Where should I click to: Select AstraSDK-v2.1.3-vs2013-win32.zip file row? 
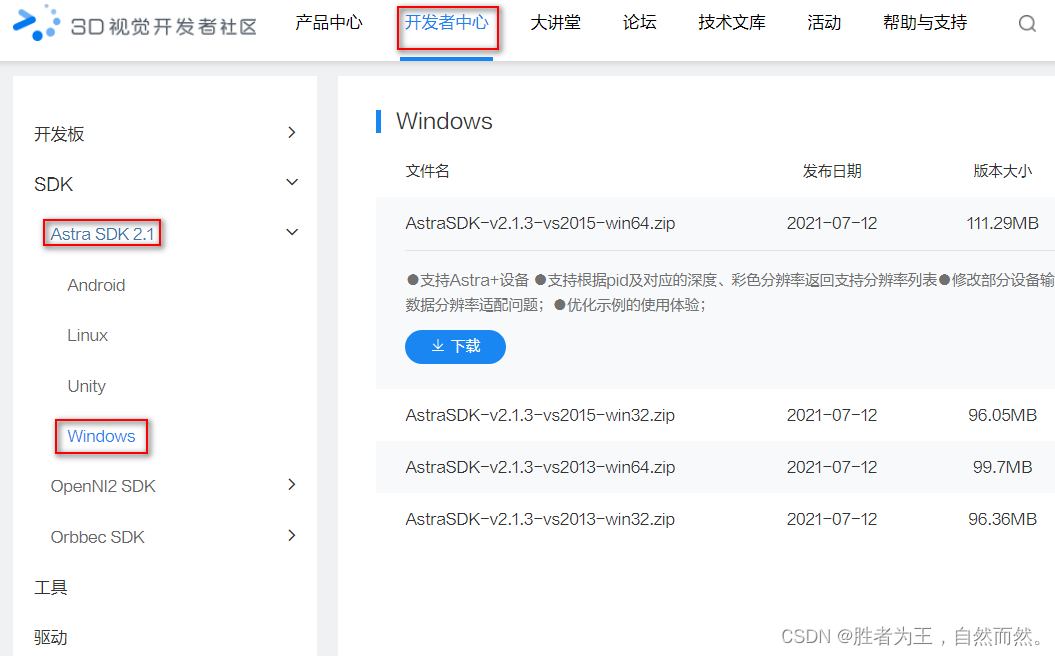[715, 519]
